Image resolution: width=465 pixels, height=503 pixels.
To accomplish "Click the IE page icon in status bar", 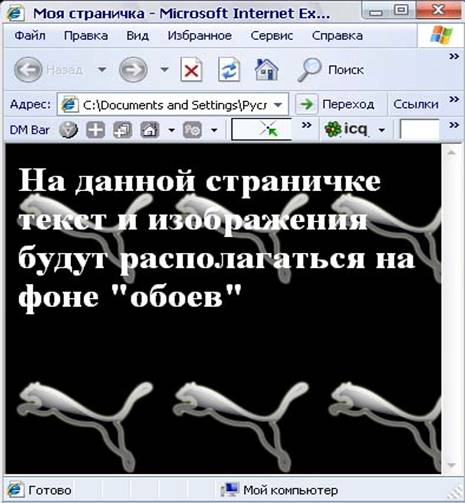I will coord(15,490).
